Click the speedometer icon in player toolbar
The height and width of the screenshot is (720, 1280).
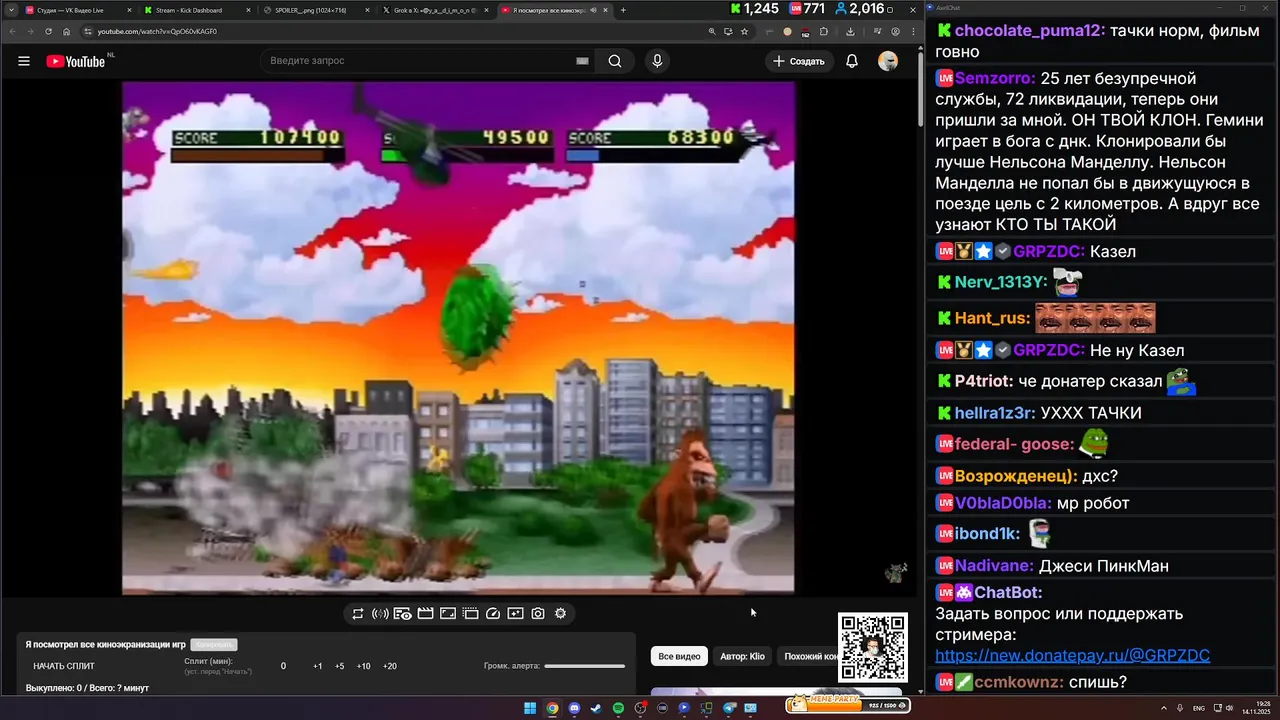[x=493, y=613]
